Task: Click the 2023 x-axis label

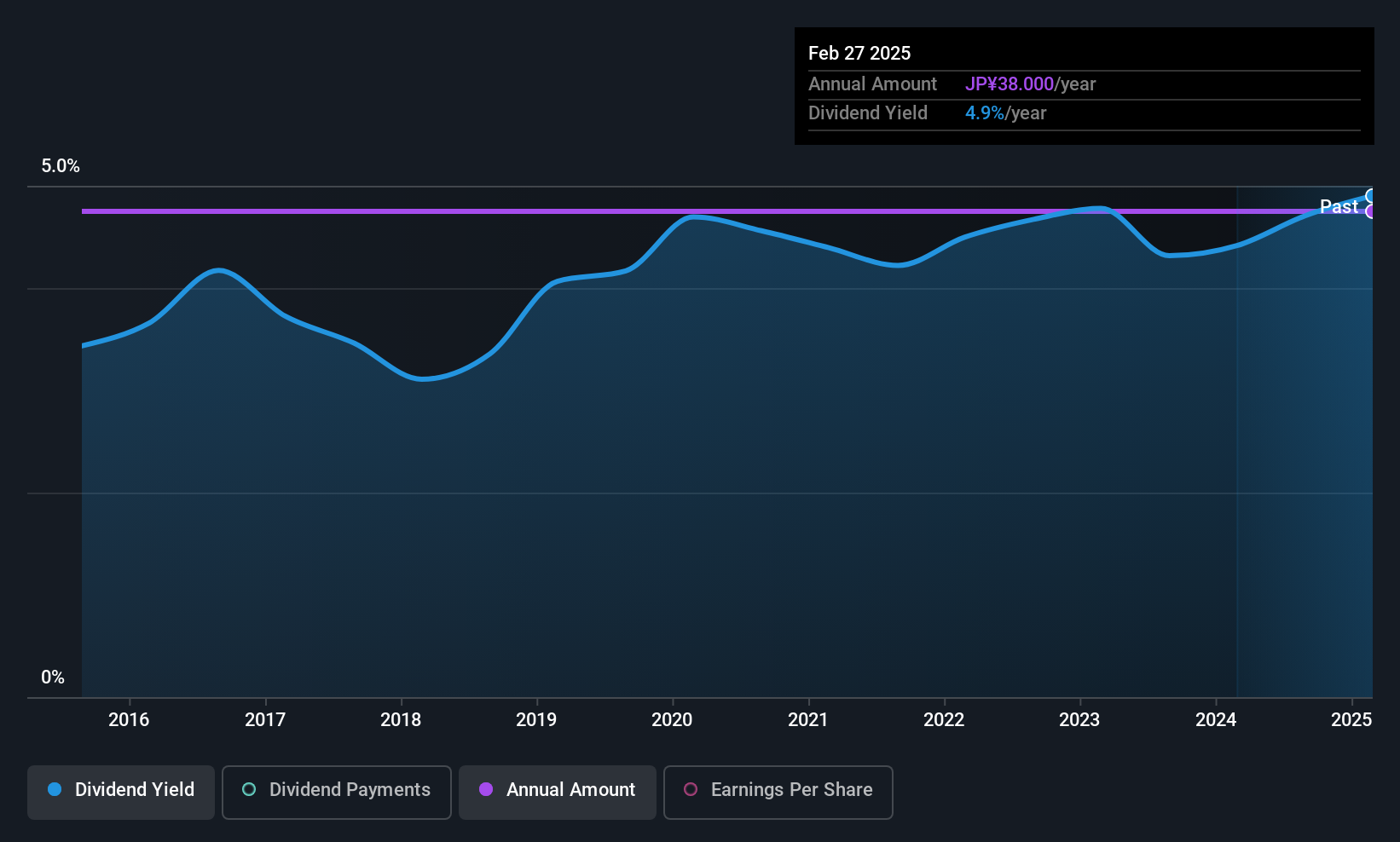Action: pos(1079,719)
